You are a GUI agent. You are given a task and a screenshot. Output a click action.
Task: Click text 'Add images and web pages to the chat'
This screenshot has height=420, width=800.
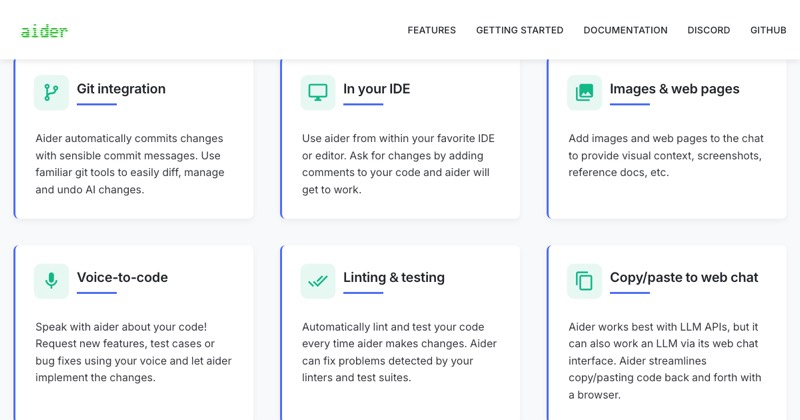click(x=666, y=138)
